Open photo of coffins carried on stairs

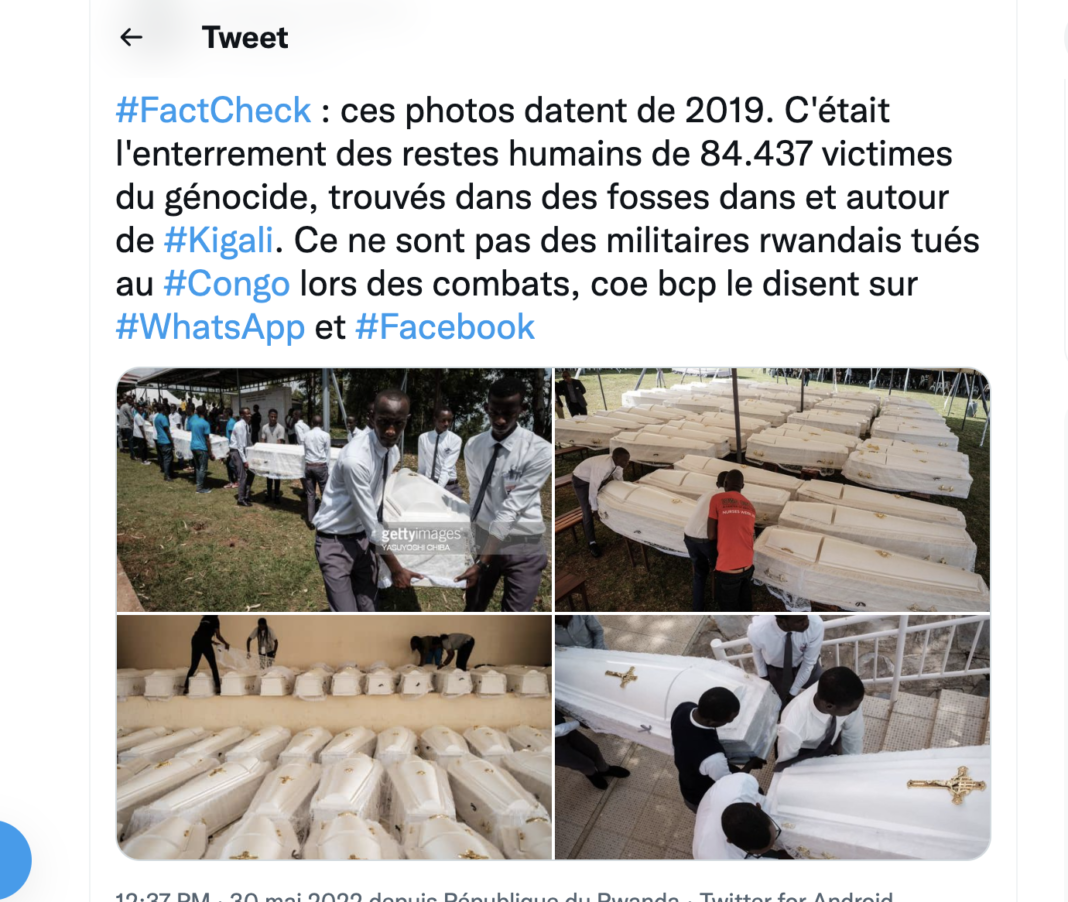pos(772,737)
